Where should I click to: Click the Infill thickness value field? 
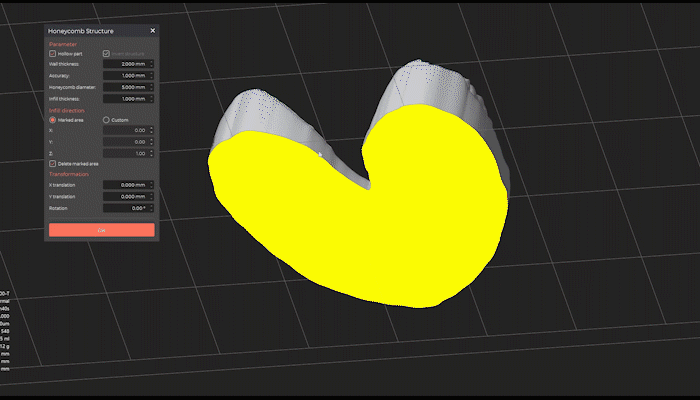pos(126,99)
